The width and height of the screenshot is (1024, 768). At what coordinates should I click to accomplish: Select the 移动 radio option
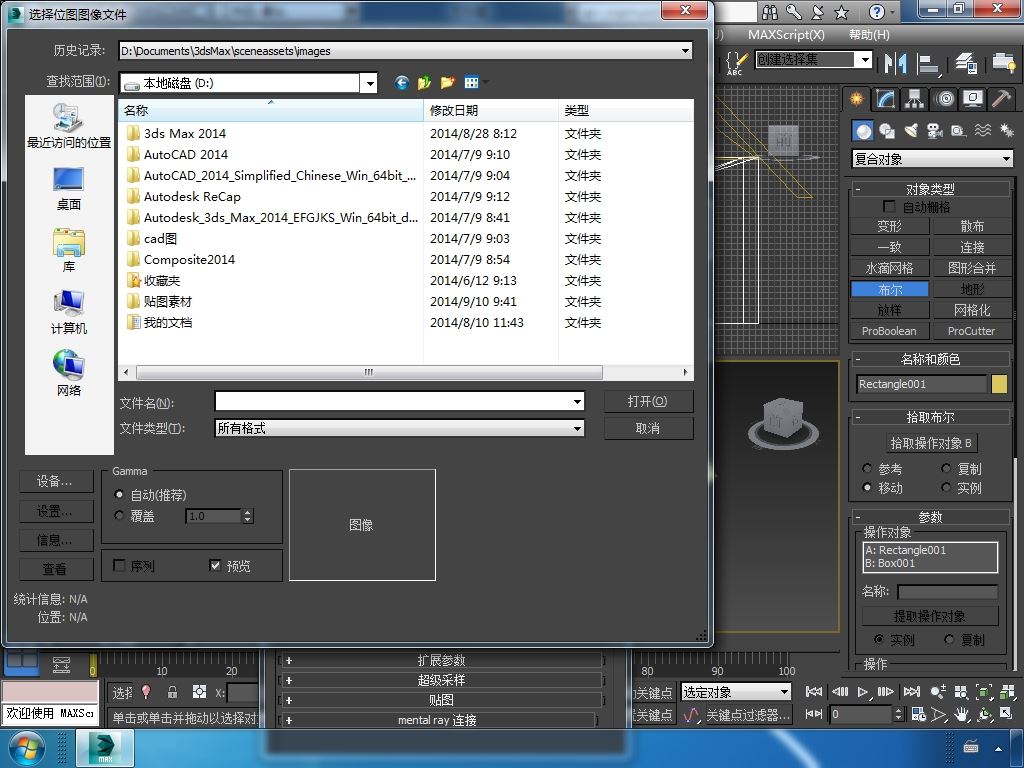(867, 487)
